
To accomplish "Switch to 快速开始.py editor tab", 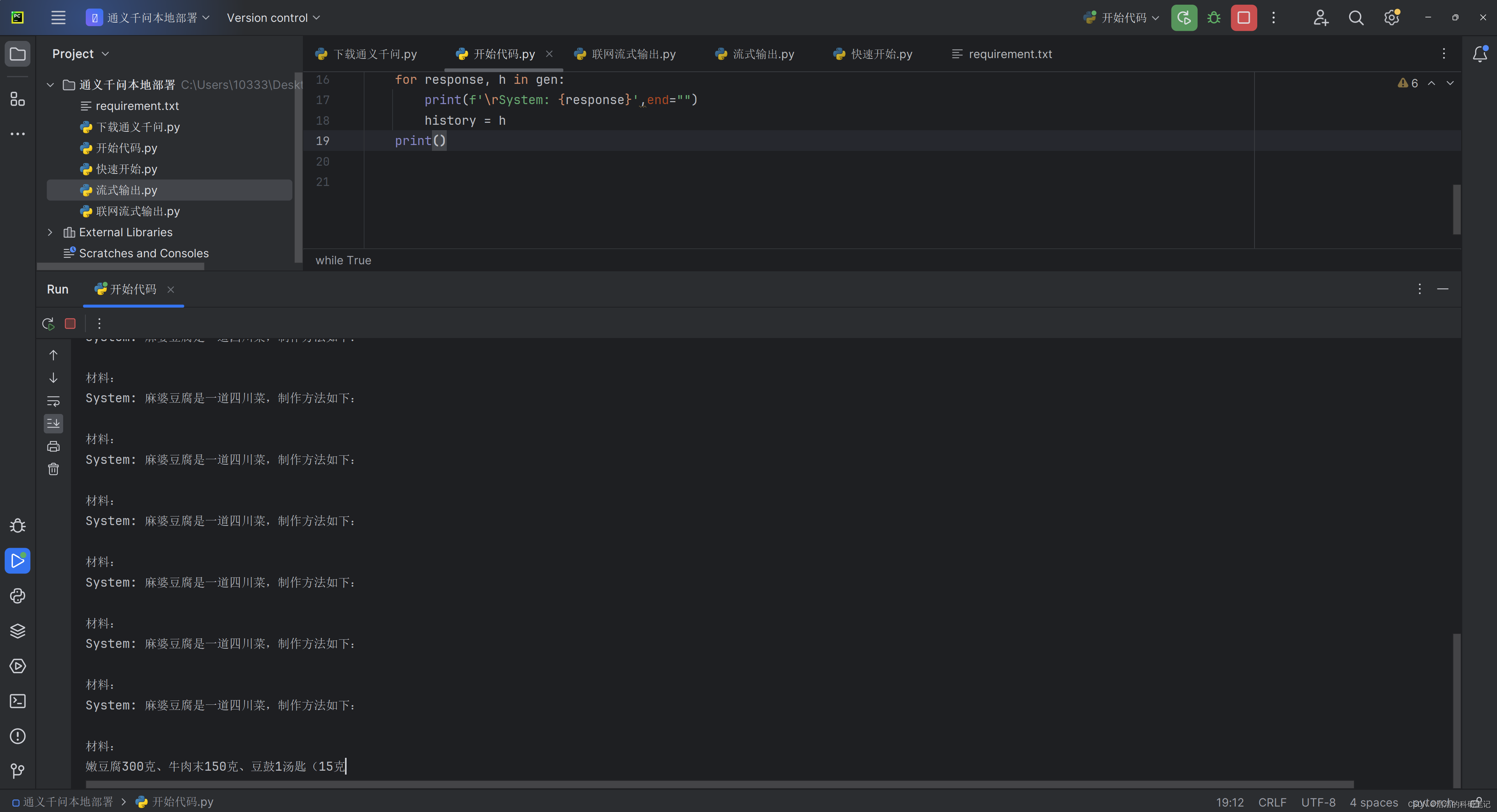I will click(872, 53).
